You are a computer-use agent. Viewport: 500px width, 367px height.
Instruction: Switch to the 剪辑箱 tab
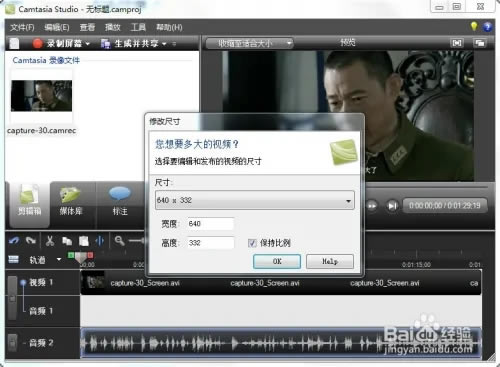tap(29, 204)
